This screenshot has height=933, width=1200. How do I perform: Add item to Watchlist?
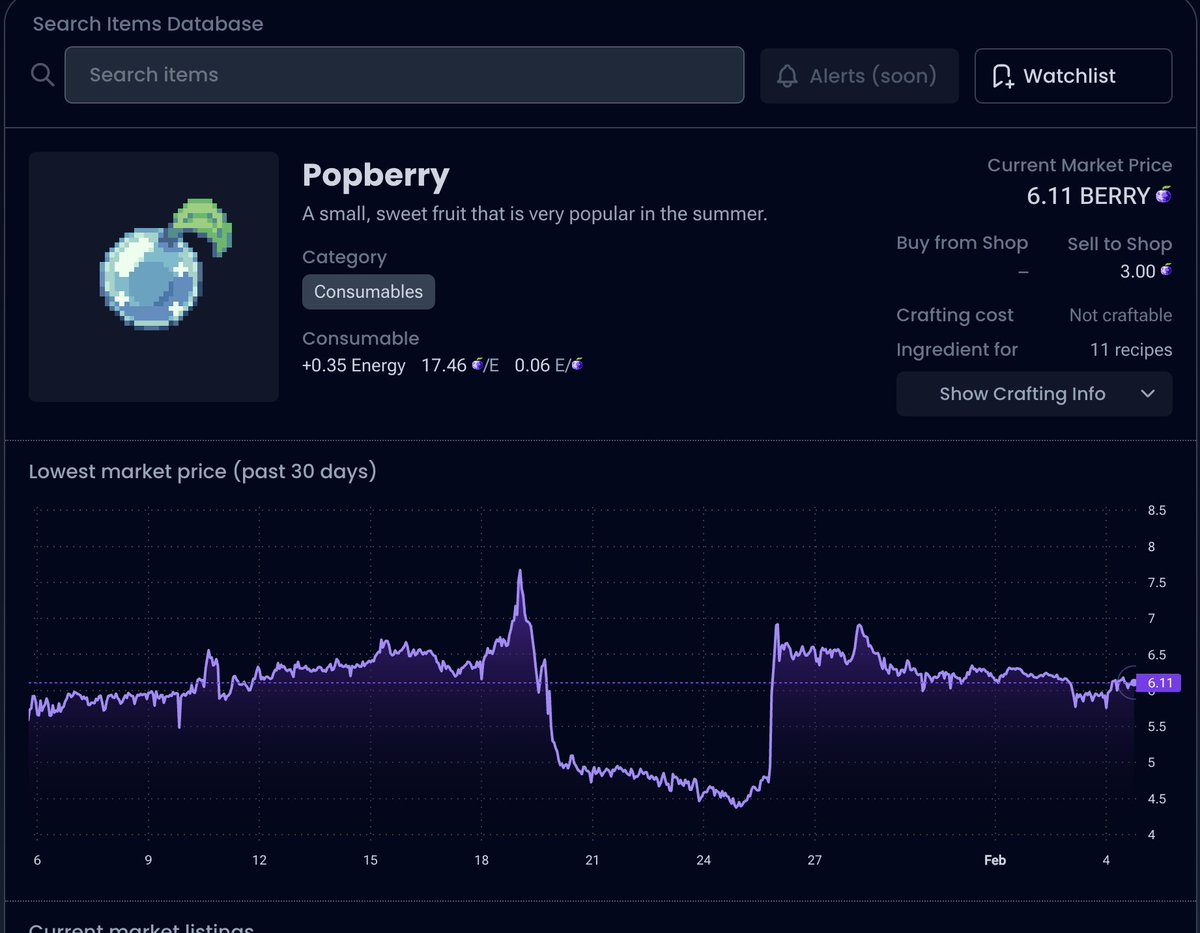1073,76
